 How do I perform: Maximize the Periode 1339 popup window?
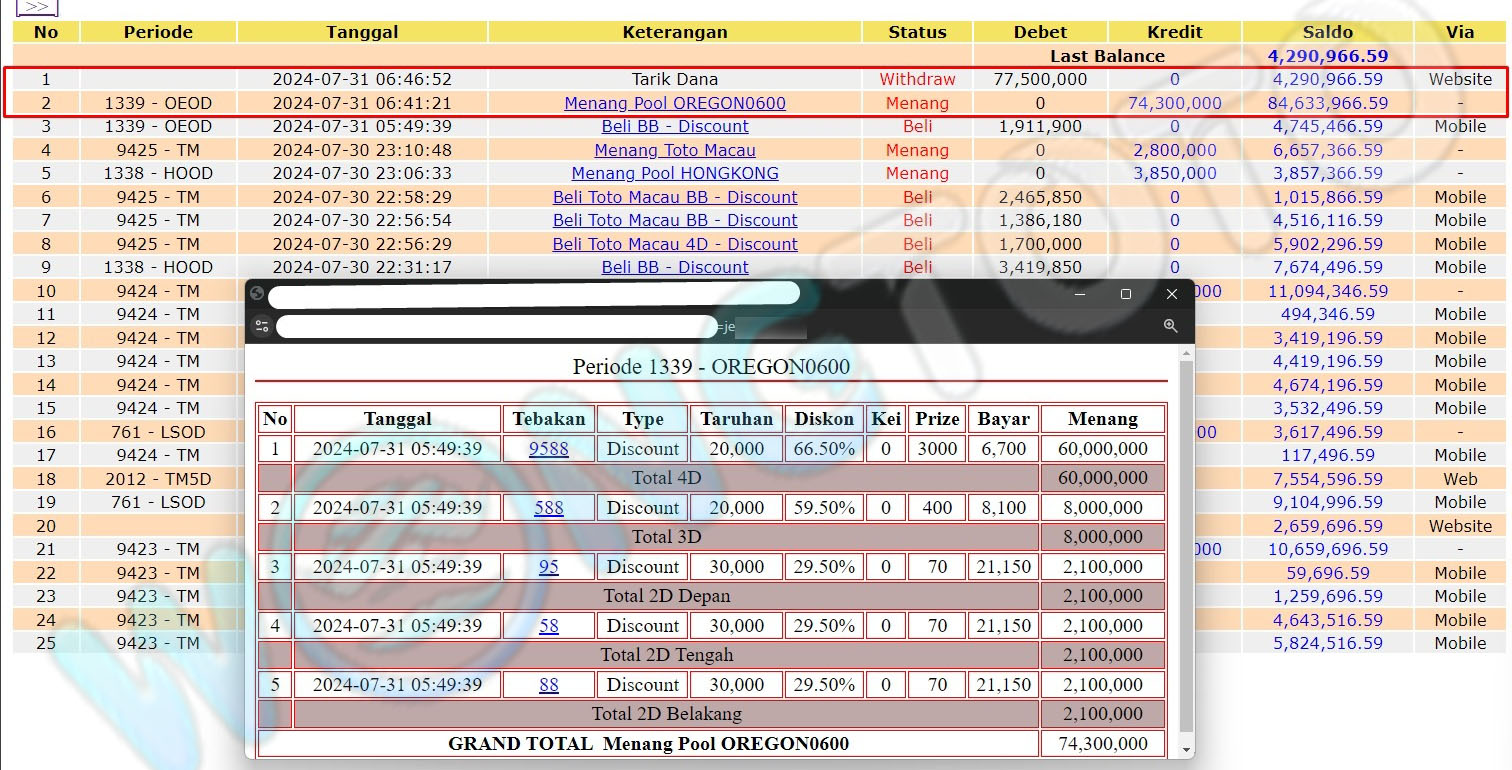(1126, 294)
